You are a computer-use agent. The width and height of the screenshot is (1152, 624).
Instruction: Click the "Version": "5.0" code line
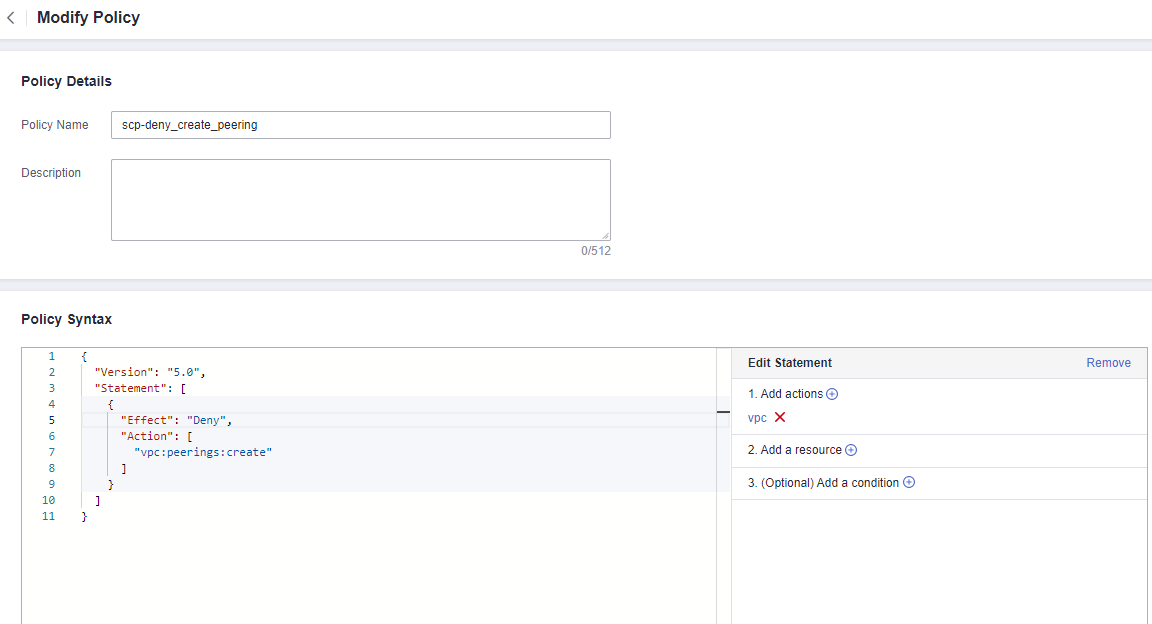pyautogui.click(x=150, y=372)
